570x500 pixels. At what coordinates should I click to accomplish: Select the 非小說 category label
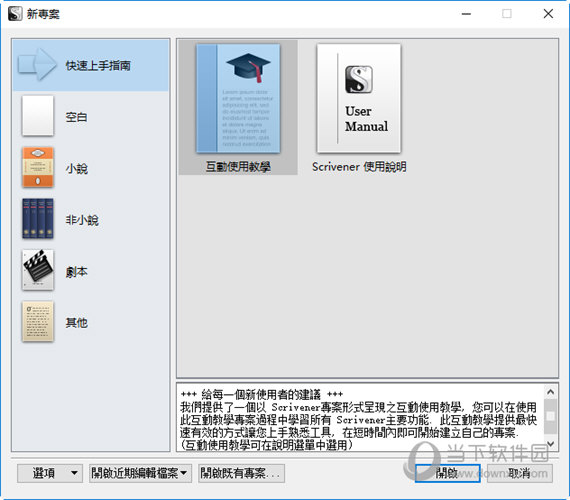(x=82, y=220)
